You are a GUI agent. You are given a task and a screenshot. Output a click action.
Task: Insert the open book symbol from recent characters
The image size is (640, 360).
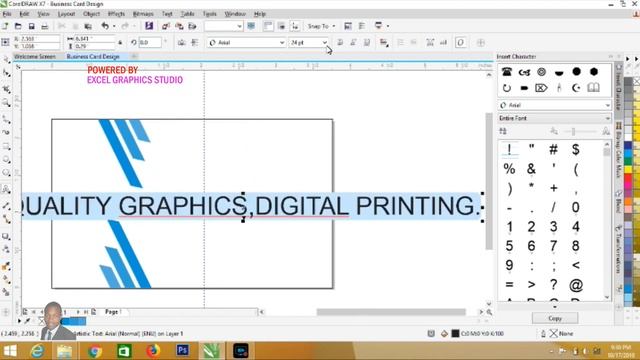[593, 87]
